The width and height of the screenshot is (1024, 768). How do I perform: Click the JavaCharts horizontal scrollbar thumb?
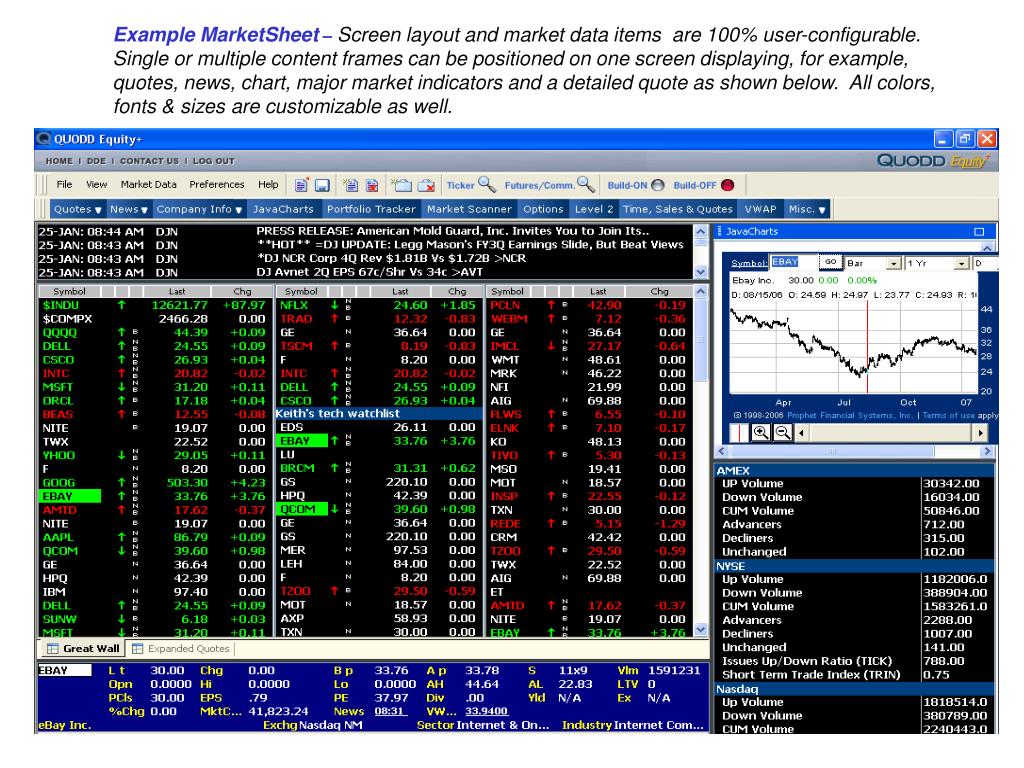pyautogui.click(x=833, y=451)
